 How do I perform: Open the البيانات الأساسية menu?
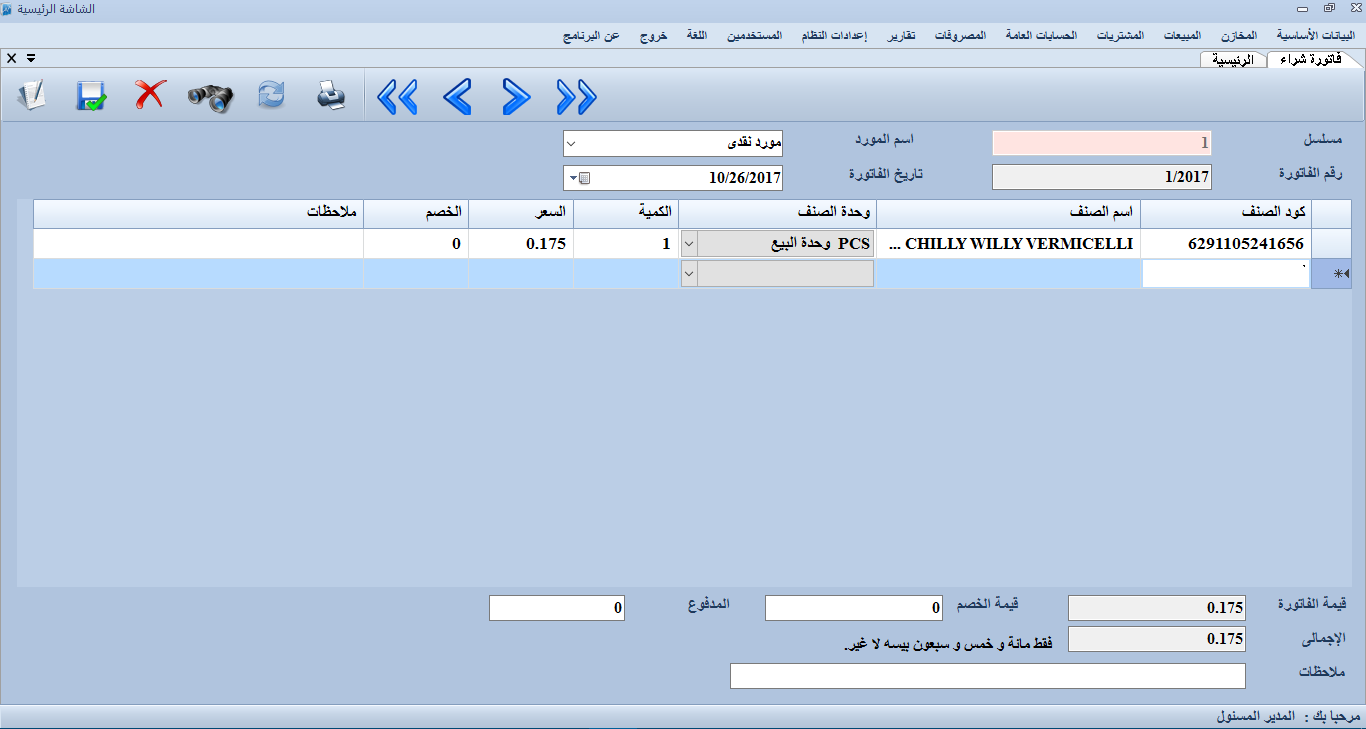click(1316, 35)
